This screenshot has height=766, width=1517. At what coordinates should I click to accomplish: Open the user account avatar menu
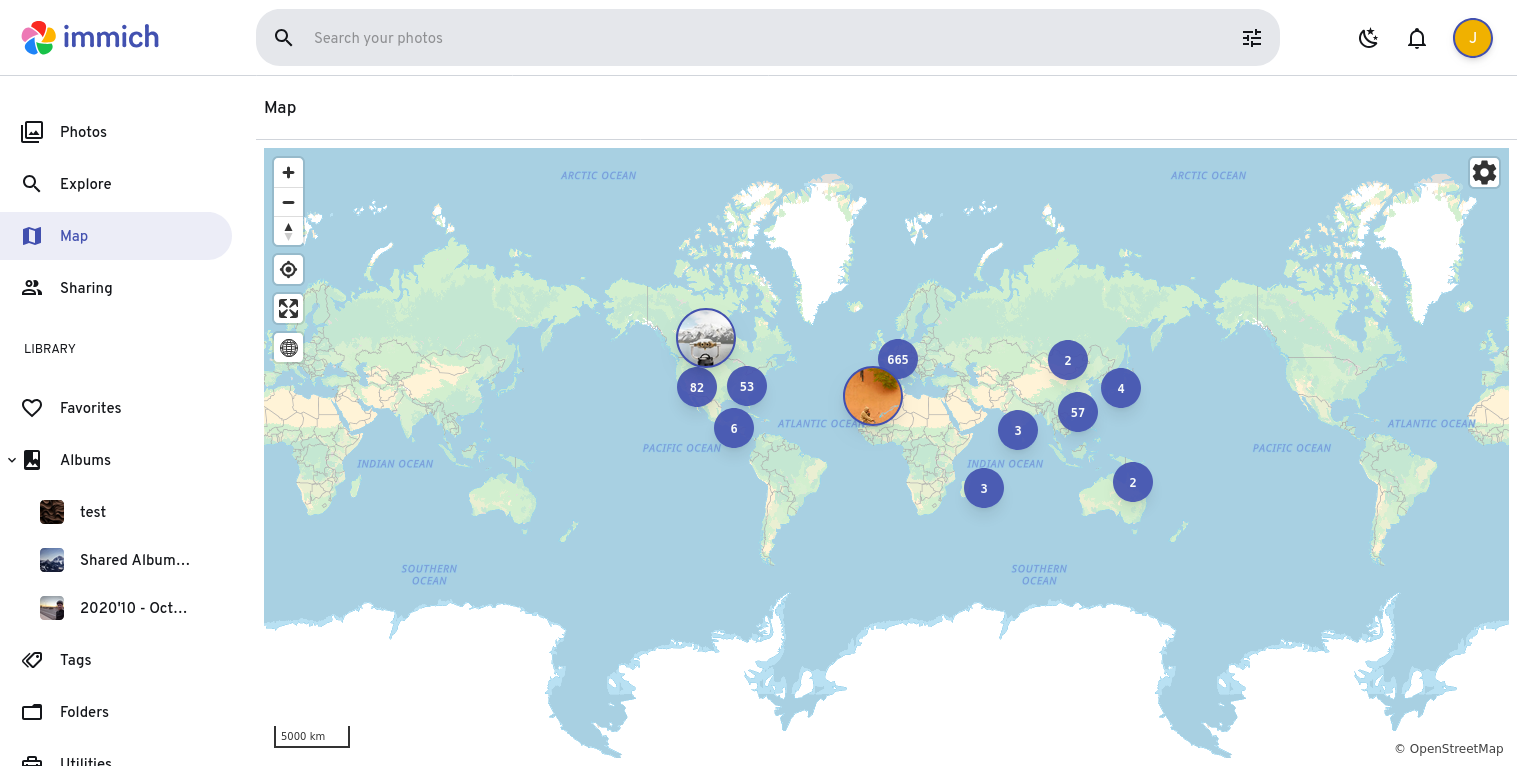(x=1472, y=38)
